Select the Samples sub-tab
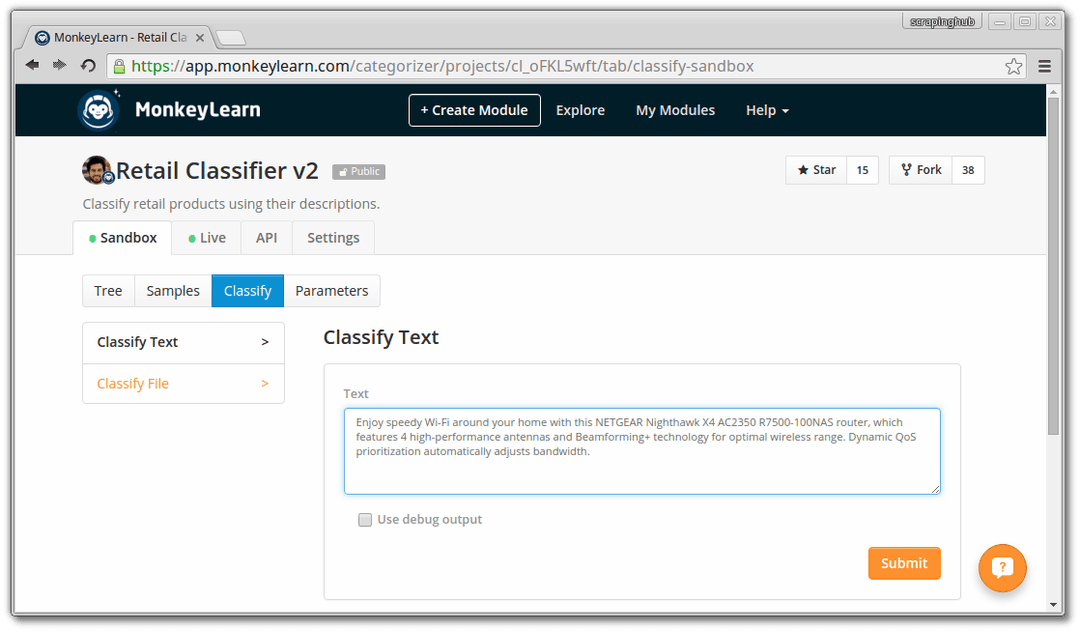 (173, 291)
